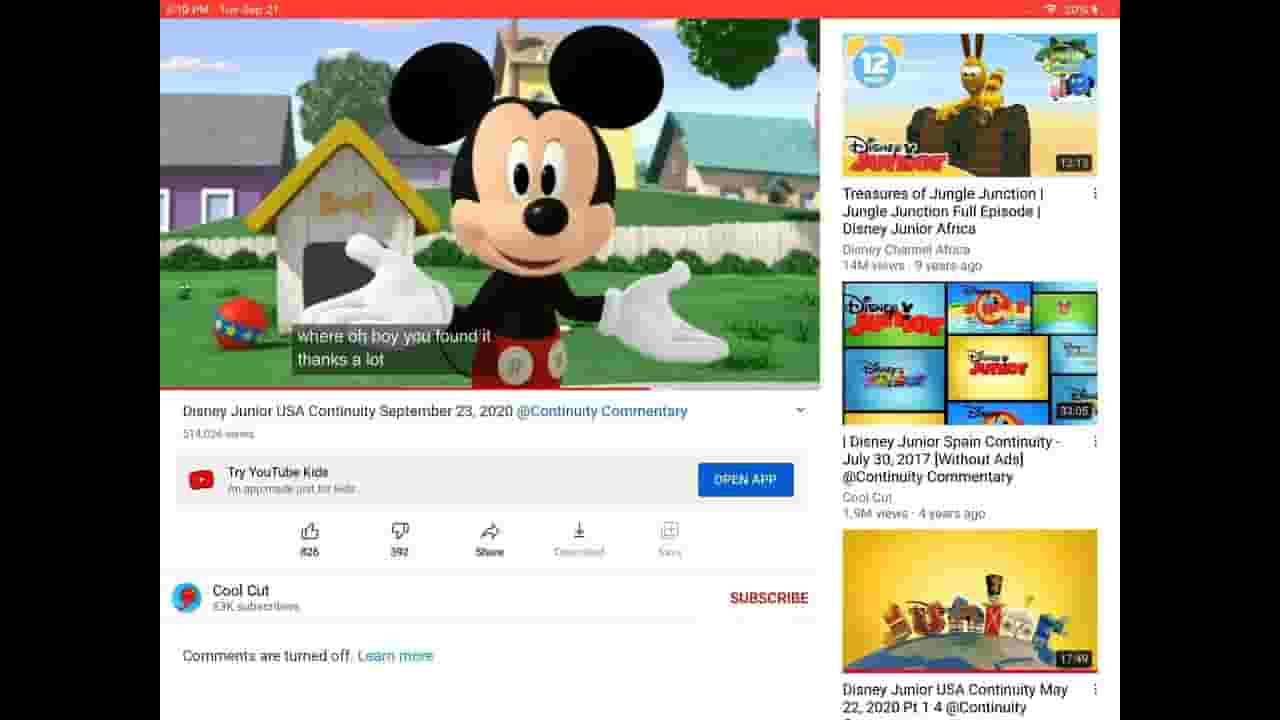
Task: Tap the time display in status bar
Action: click(x=187, y=9)
